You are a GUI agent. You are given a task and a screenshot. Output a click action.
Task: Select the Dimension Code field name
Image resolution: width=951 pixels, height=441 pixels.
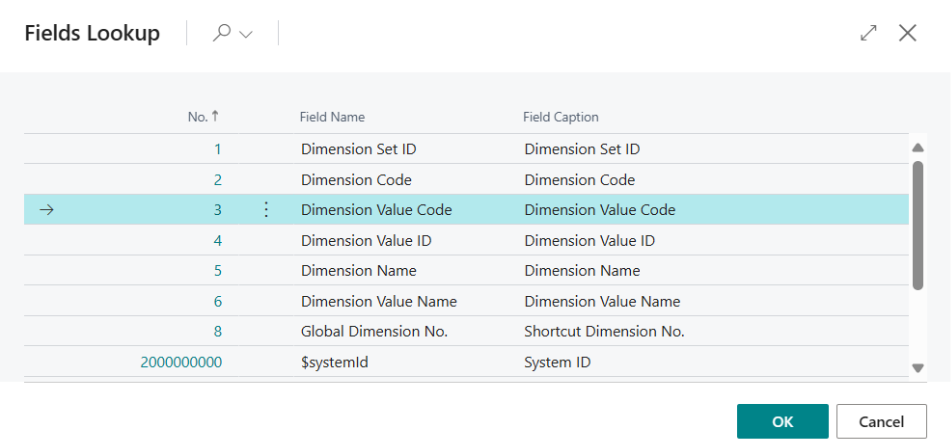point(356,180)
